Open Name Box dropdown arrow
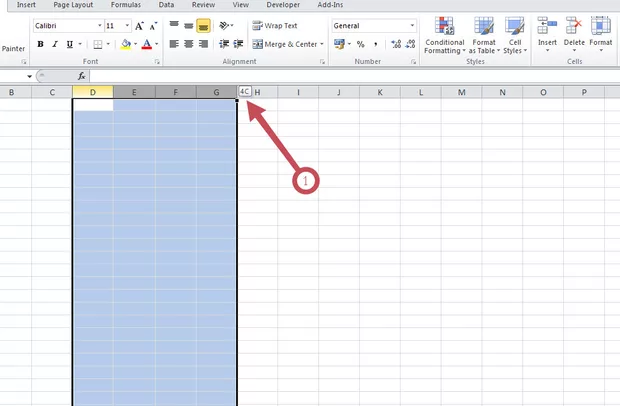The width and height of the screenshot is (620, 406). point(29,76)
